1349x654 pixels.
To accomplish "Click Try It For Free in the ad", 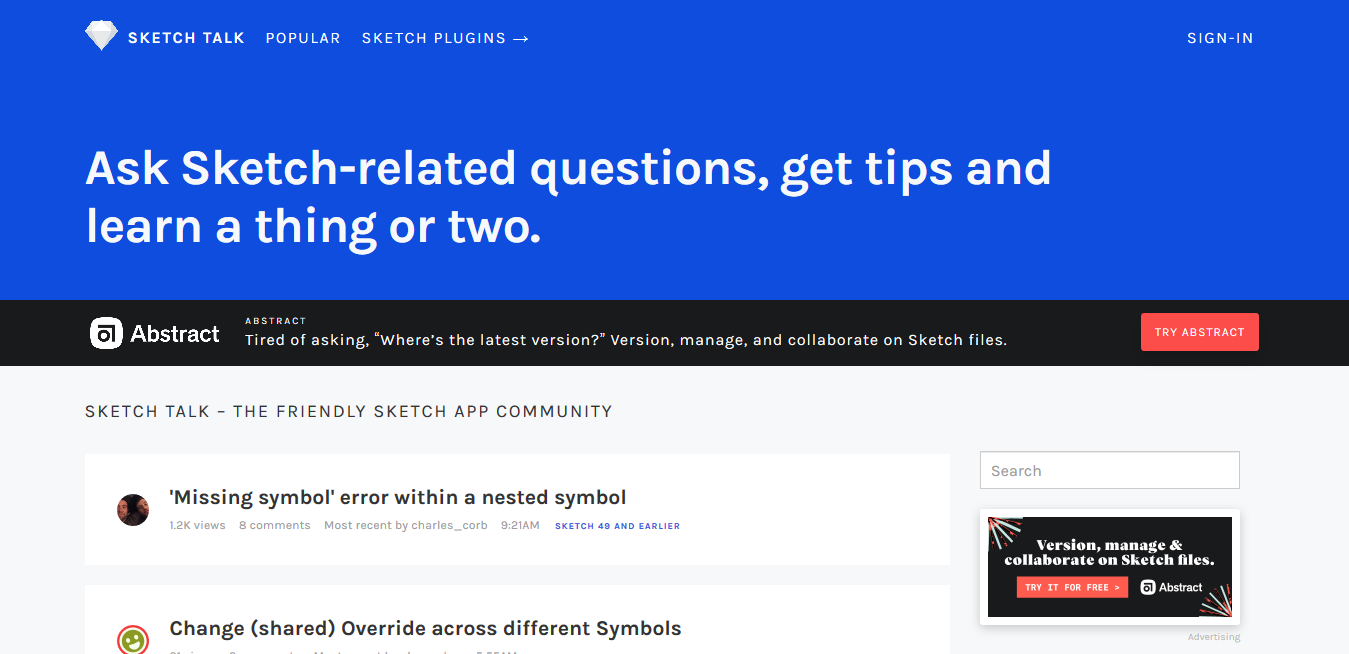I will (1072, 587).
